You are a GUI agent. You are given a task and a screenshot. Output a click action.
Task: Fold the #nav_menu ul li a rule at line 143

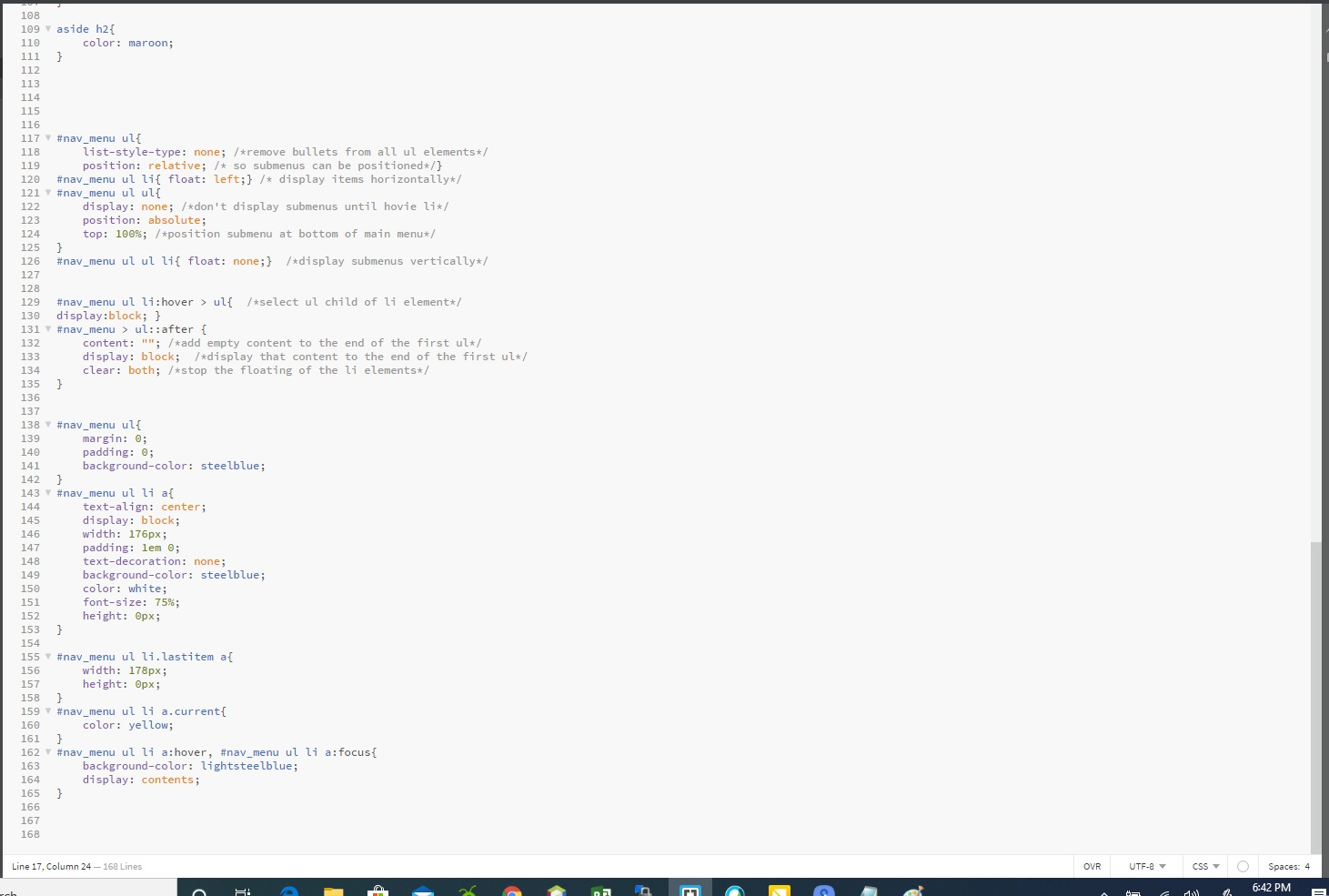point(48,493)
